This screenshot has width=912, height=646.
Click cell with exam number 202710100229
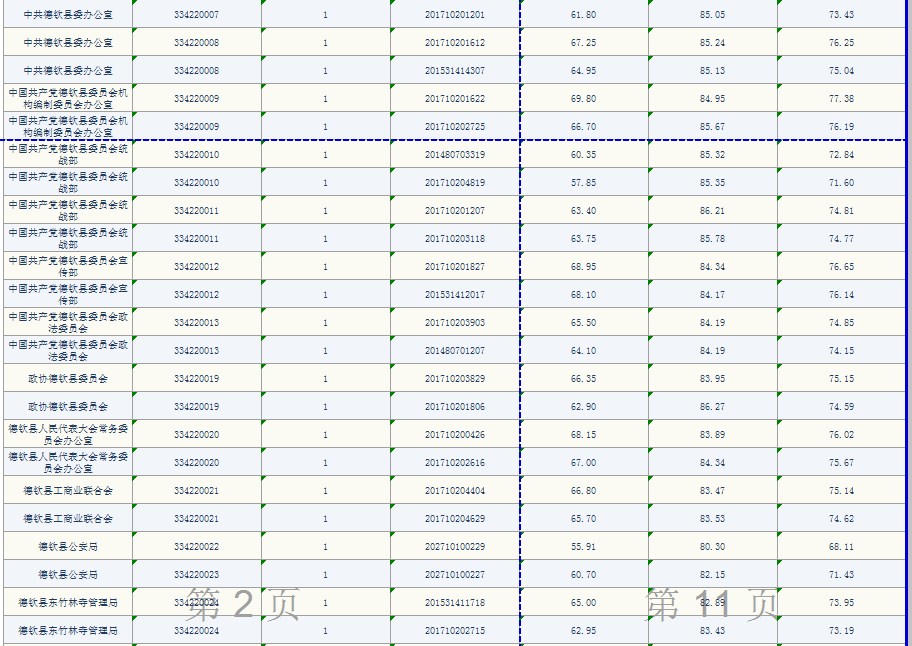pyautogui.click(x=455, y=547)
